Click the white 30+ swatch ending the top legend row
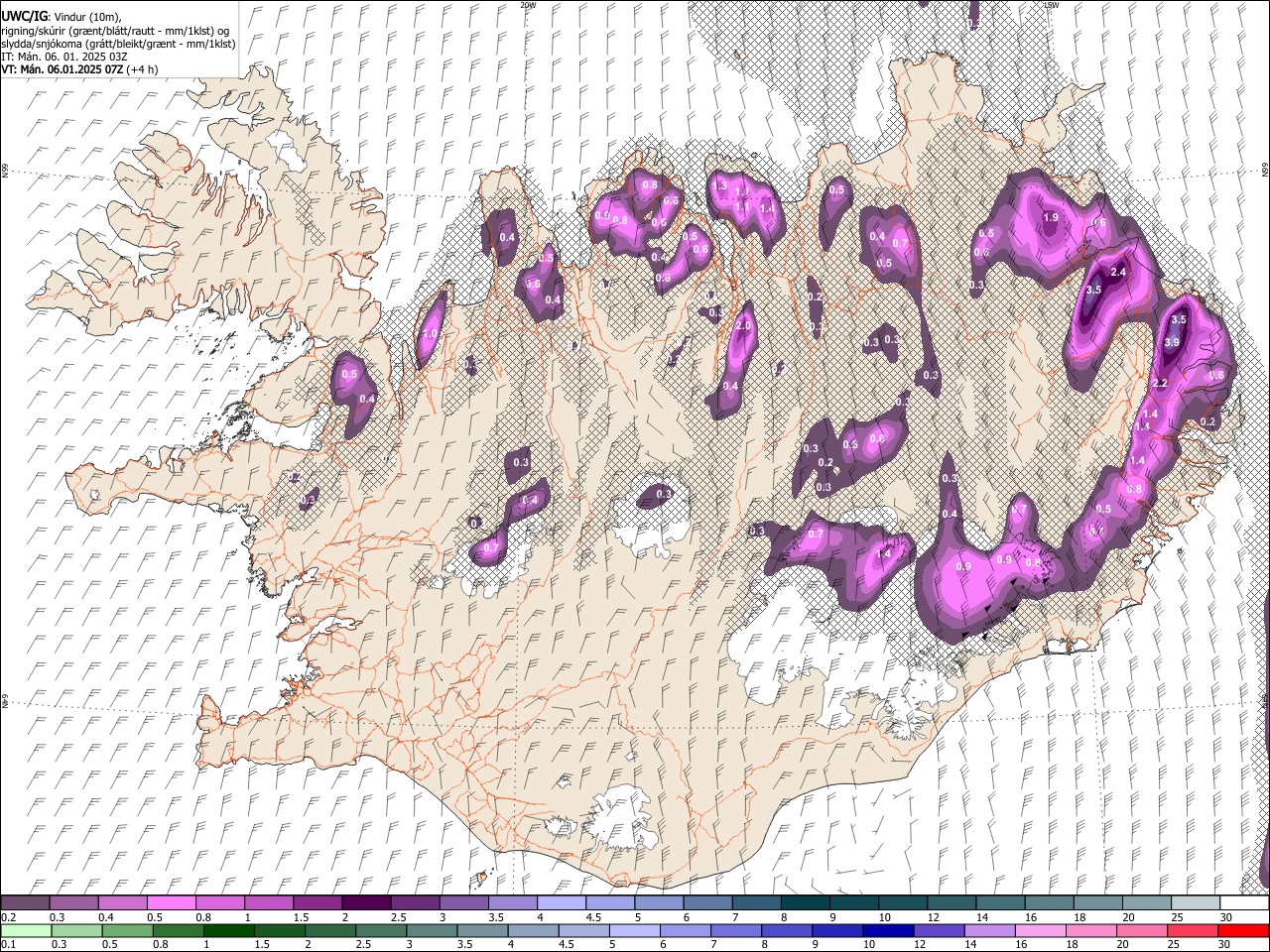1270x952 pixels. click(x=1245, y=902)
